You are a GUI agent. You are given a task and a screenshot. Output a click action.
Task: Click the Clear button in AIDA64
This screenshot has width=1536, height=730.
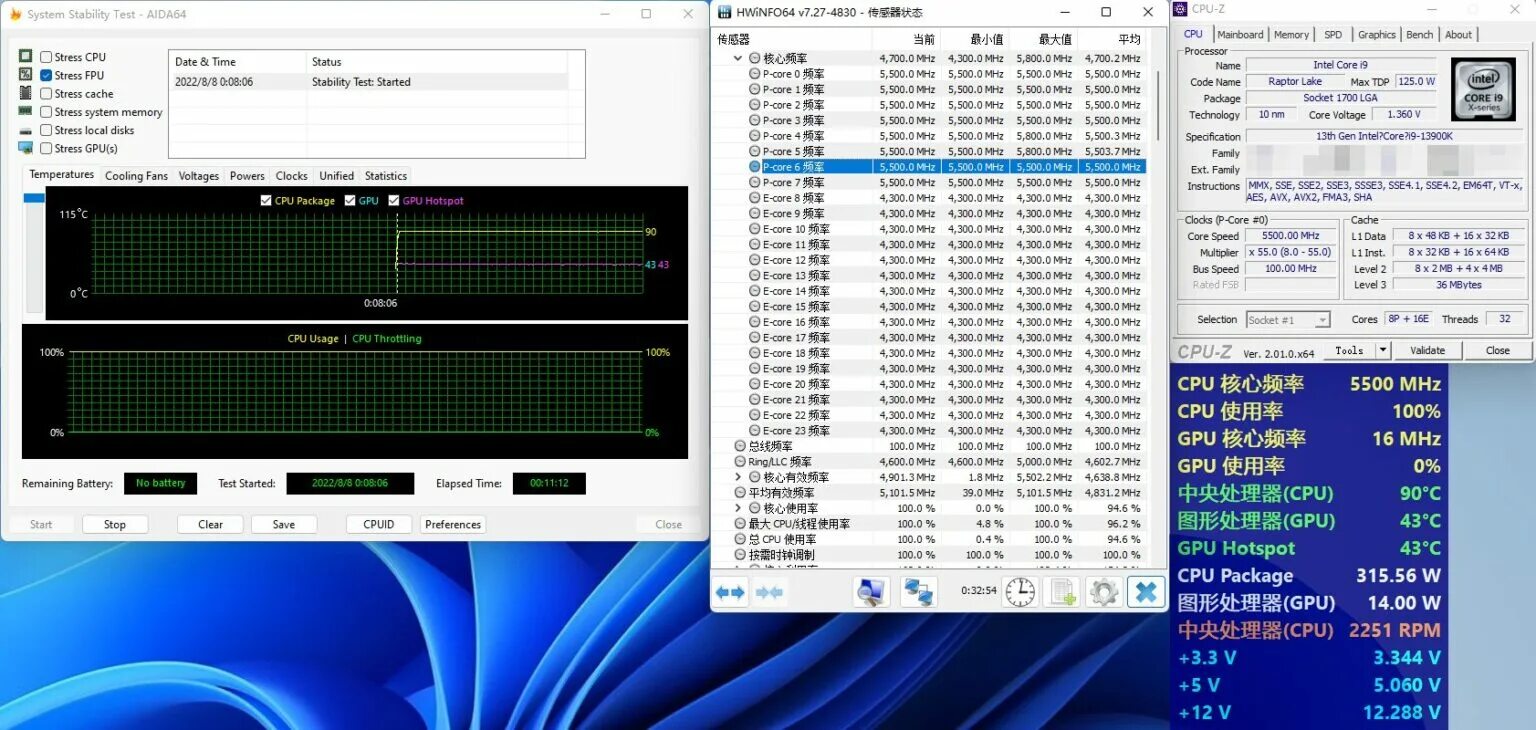pos(210,524)
